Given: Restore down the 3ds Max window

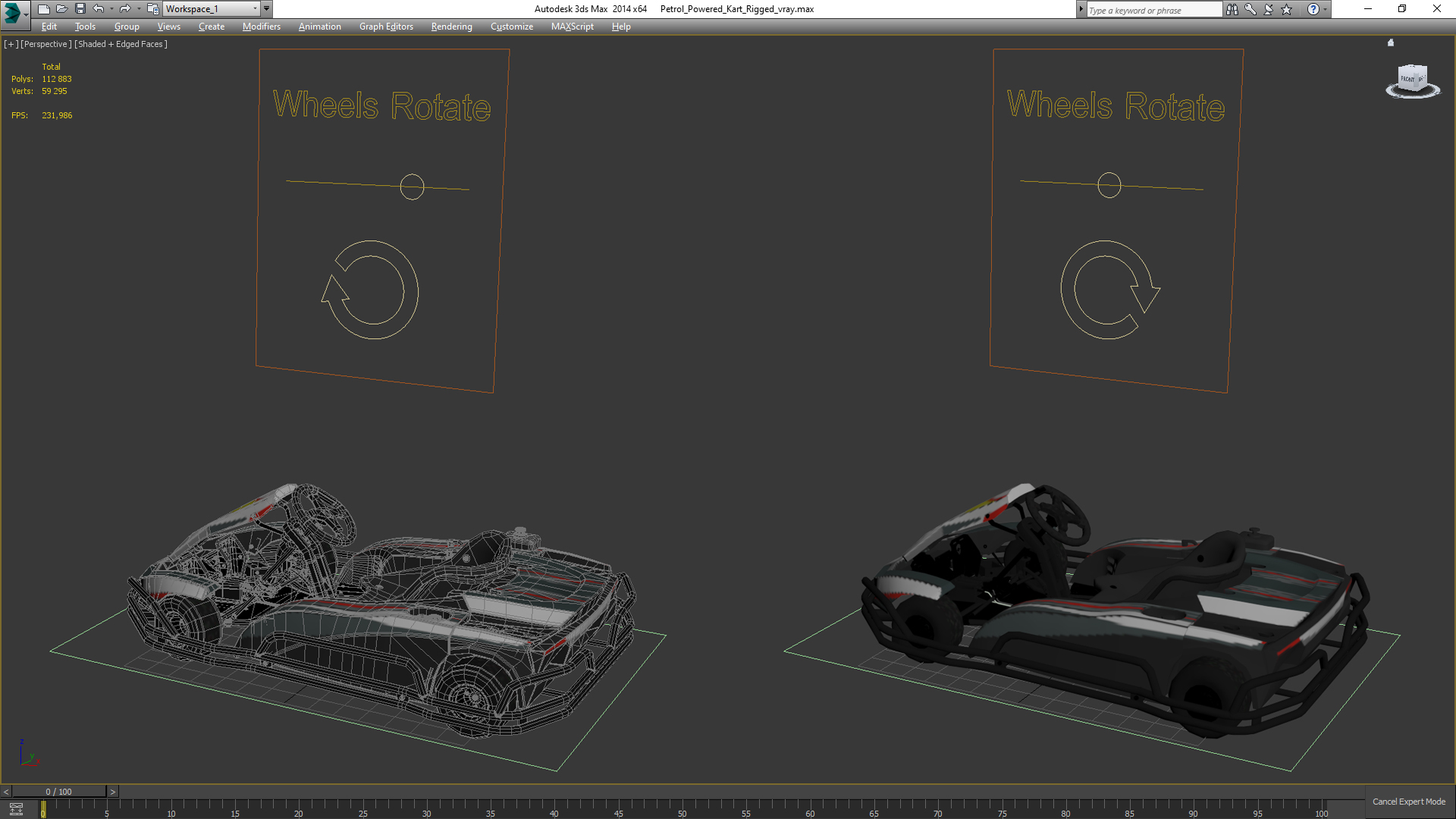Looking at the screenshot, I should coord(1402,9).
